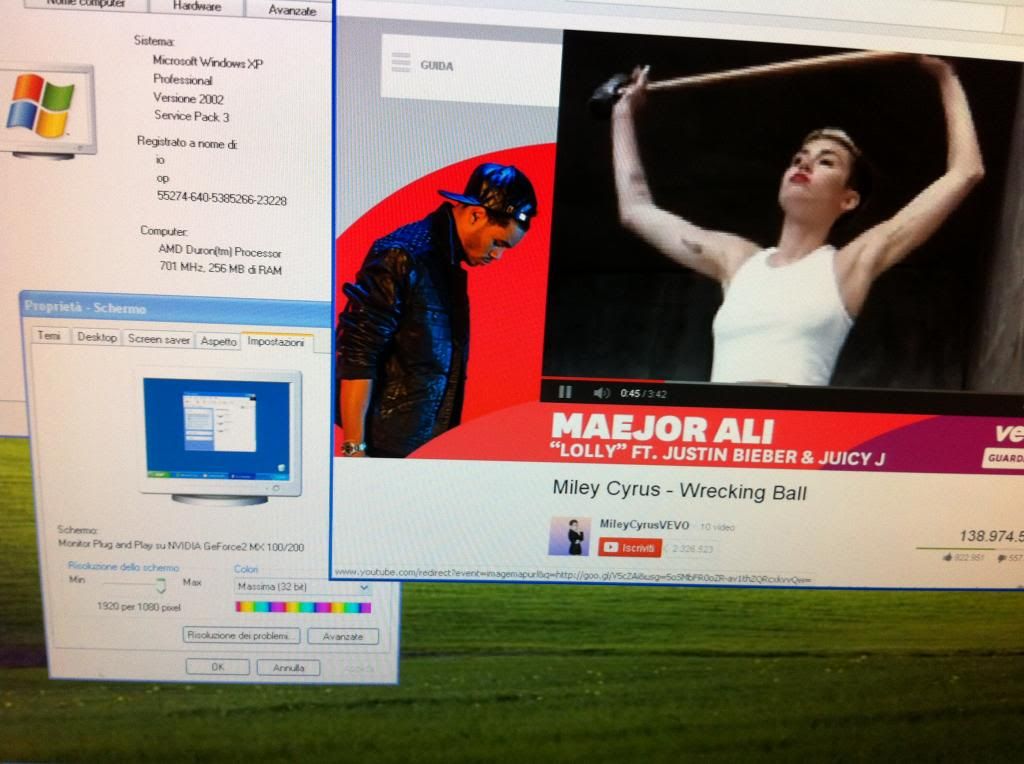1024x764 pixels.
Task: Click the MileyCyrusVEVO channel avatar thumbnail
Action: click(x=569, y=536)
